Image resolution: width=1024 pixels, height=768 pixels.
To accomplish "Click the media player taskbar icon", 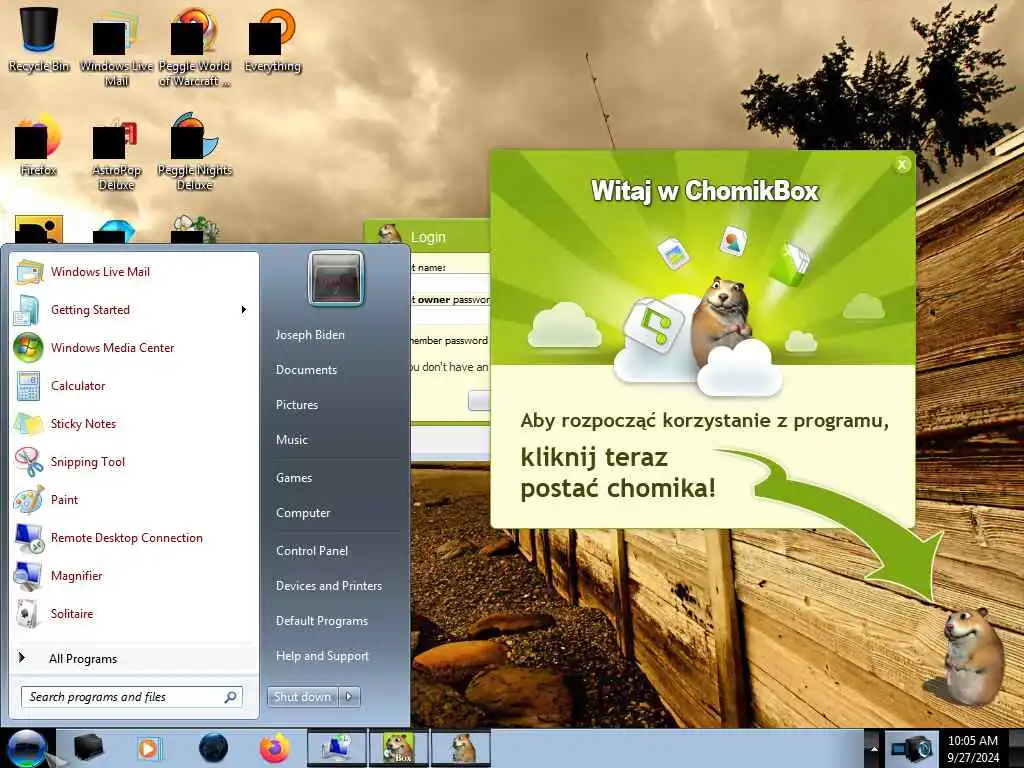I will [149, 748].
